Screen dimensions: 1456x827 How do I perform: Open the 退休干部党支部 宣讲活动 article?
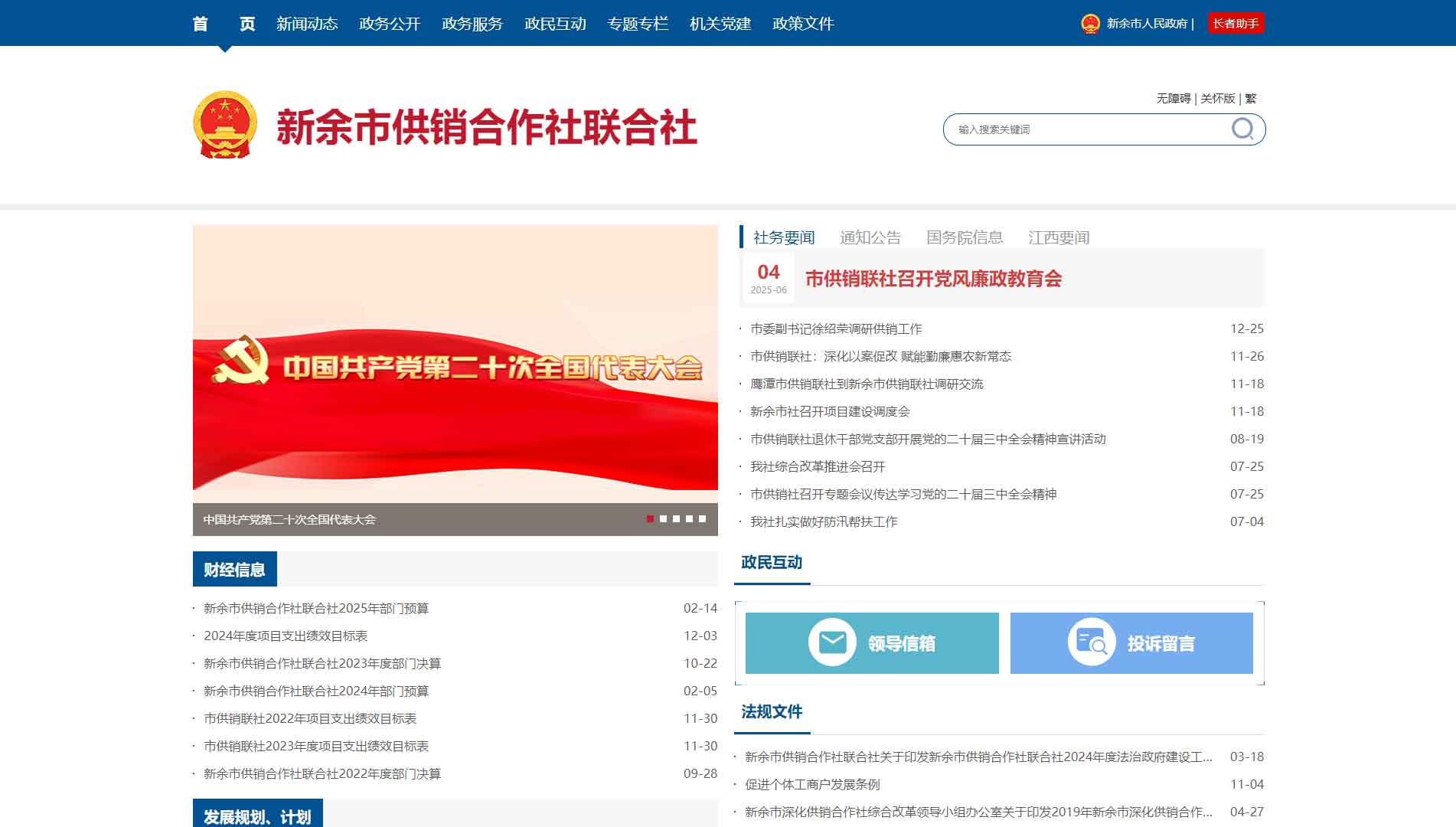click(928, 439)
